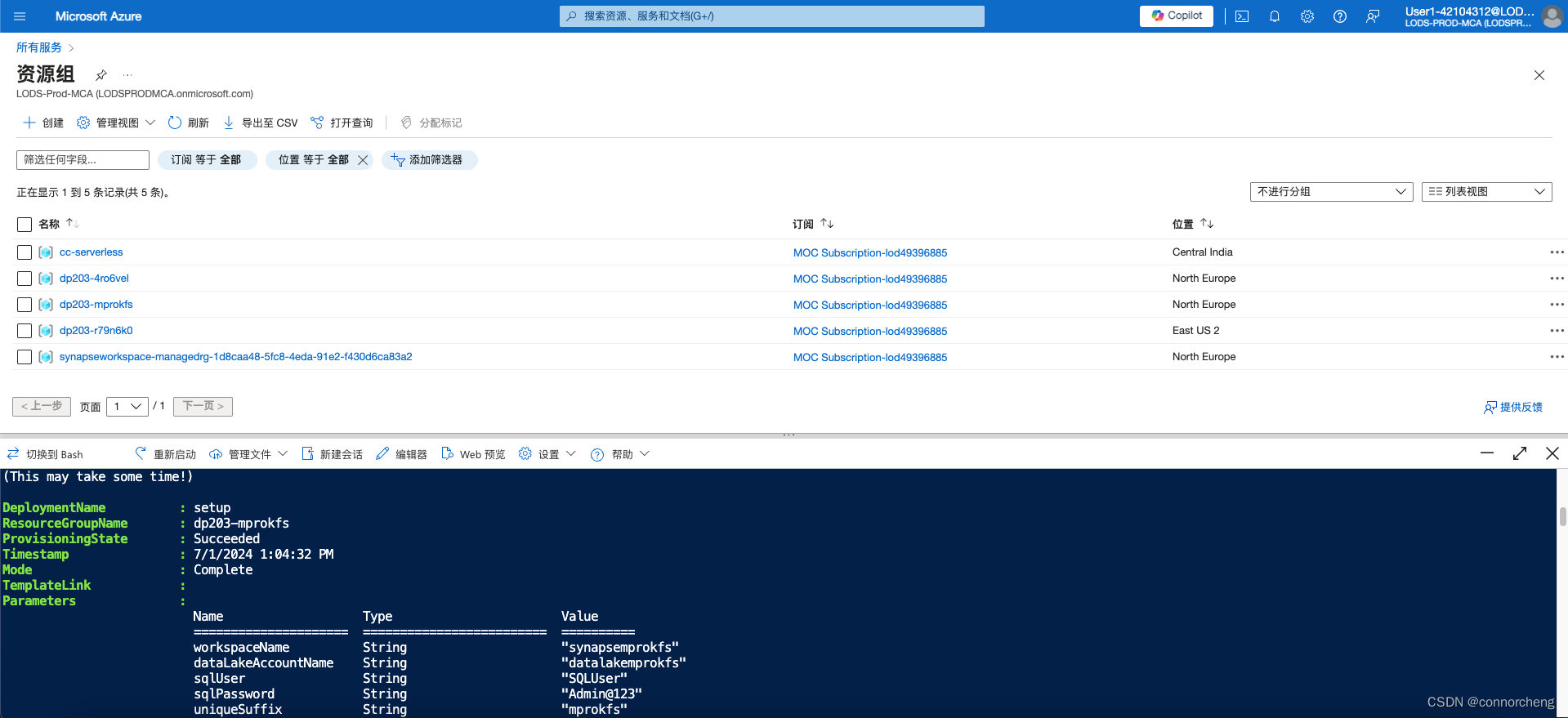
Task: Create a new resource group
Action: tap(43, 123)
